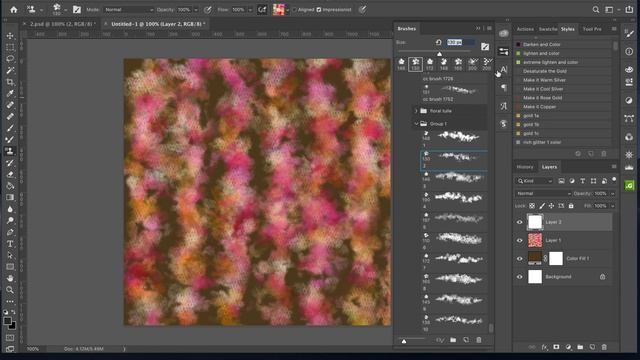Expand the floral tulle brush folder
The height and width of the screenshot is (360, 640).
pyautogui.click(x=416, y=111)
